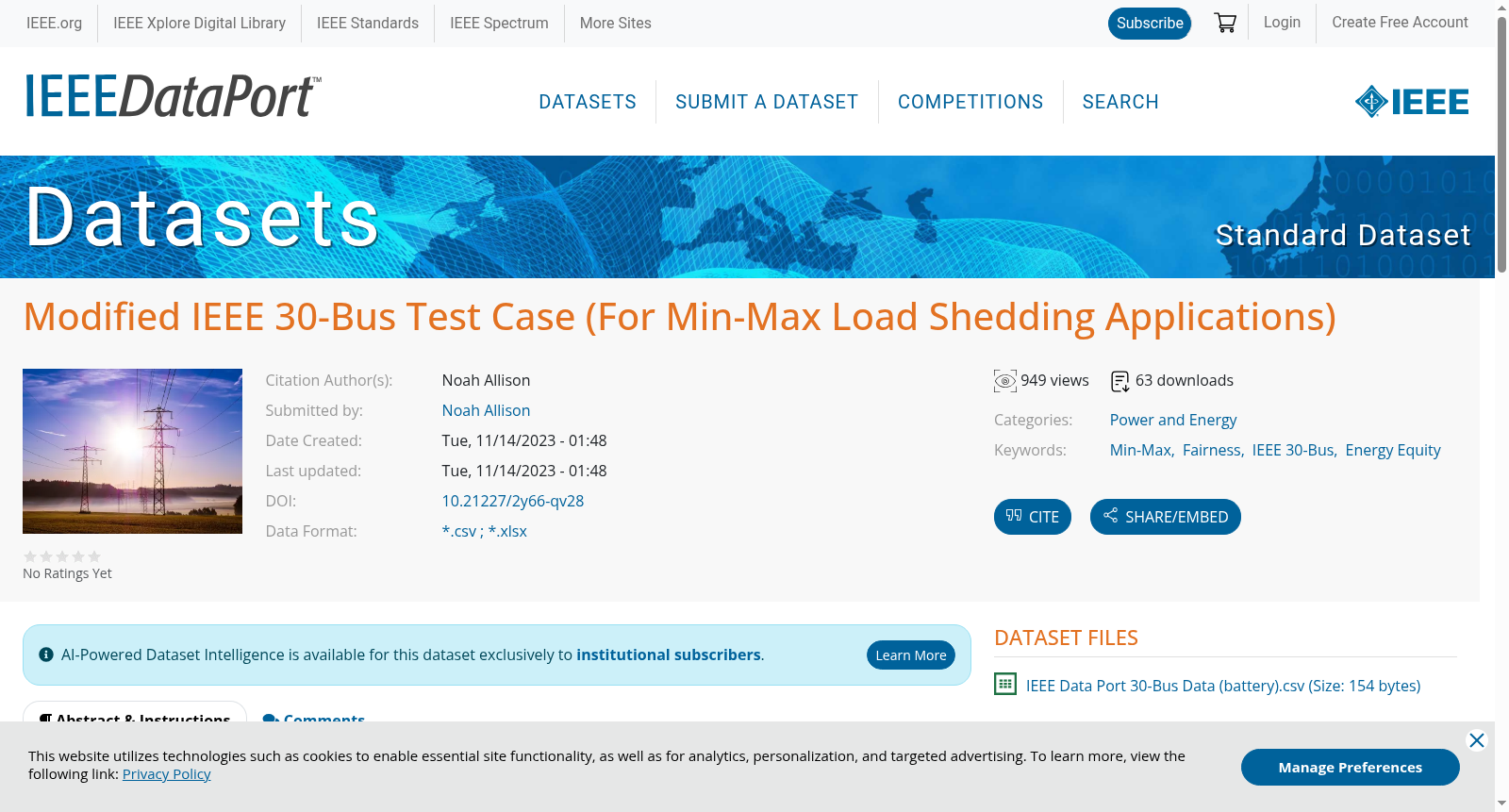The width and height of the screenshot is (1509, 812).
Task: Click Manage Preferences button
Action: pyautogui.click(x=1351, y=767)
